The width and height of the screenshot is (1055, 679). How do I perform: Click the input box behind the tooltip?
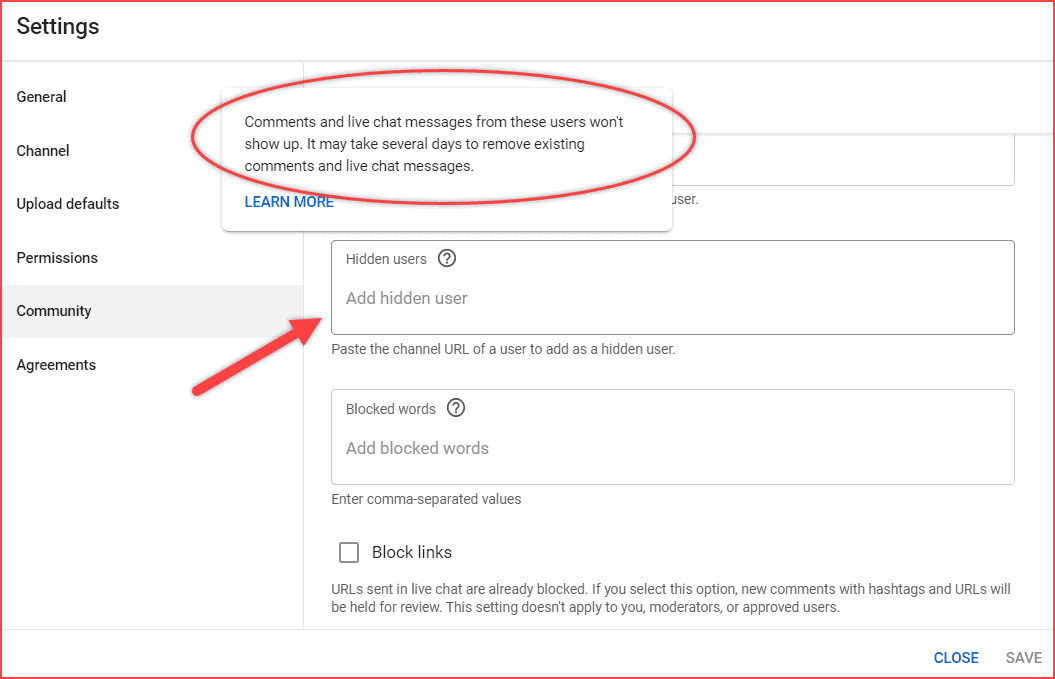(x=850, y=160)
